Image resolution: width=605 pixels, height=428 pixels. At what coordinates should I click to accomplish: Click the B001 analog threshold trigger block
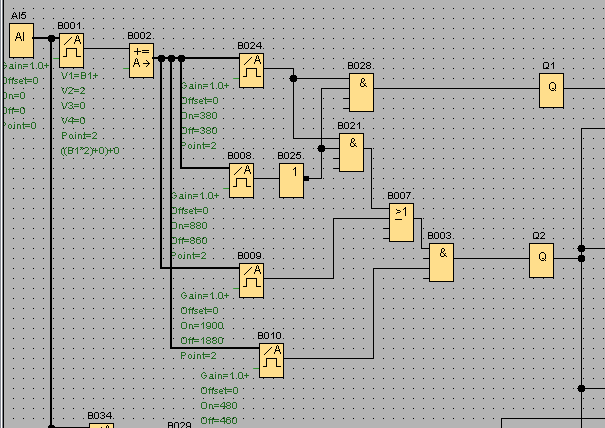click(71, 47)
